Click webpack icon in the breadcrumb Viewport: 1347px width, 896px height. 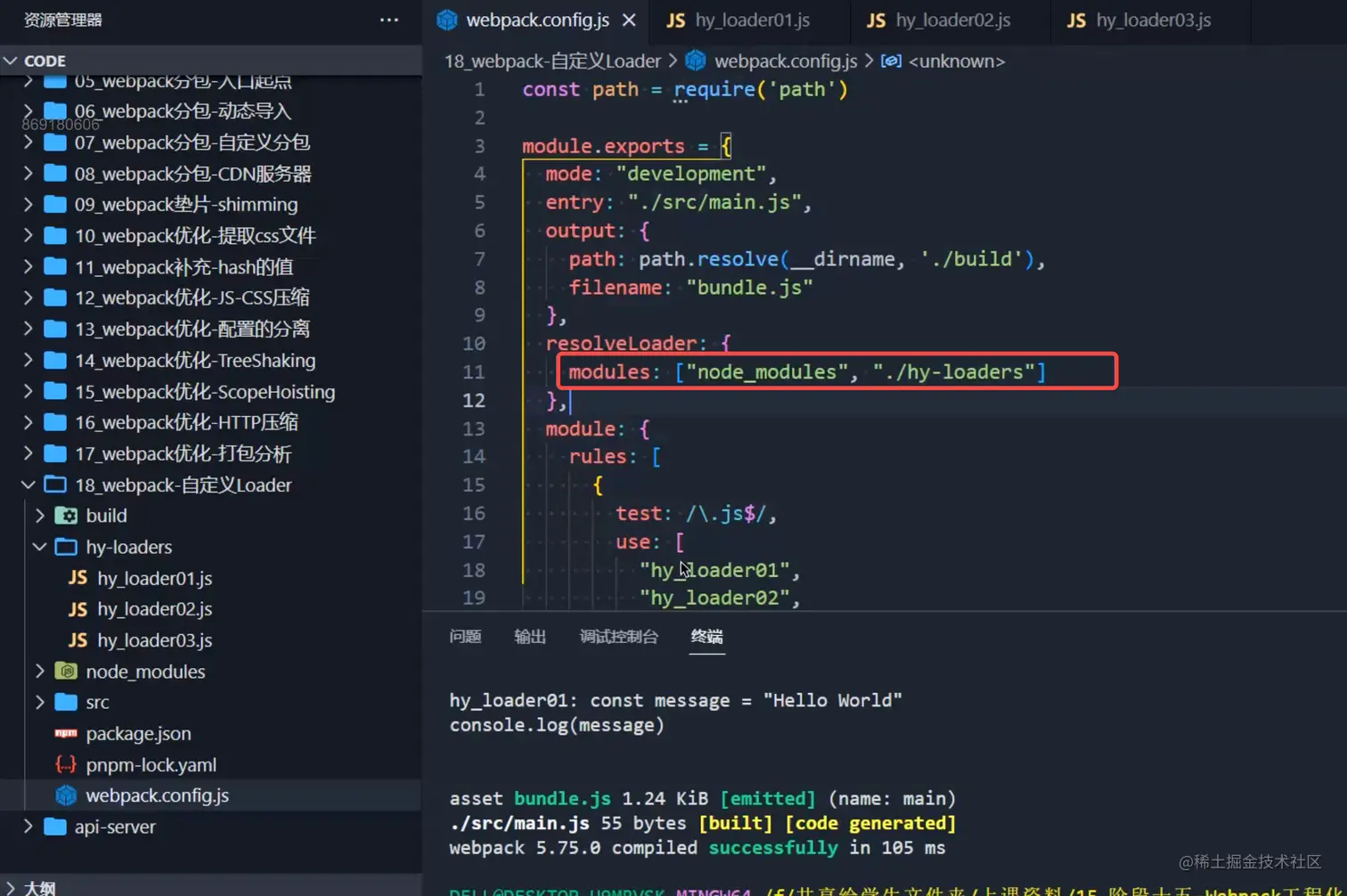click(696, 61)
